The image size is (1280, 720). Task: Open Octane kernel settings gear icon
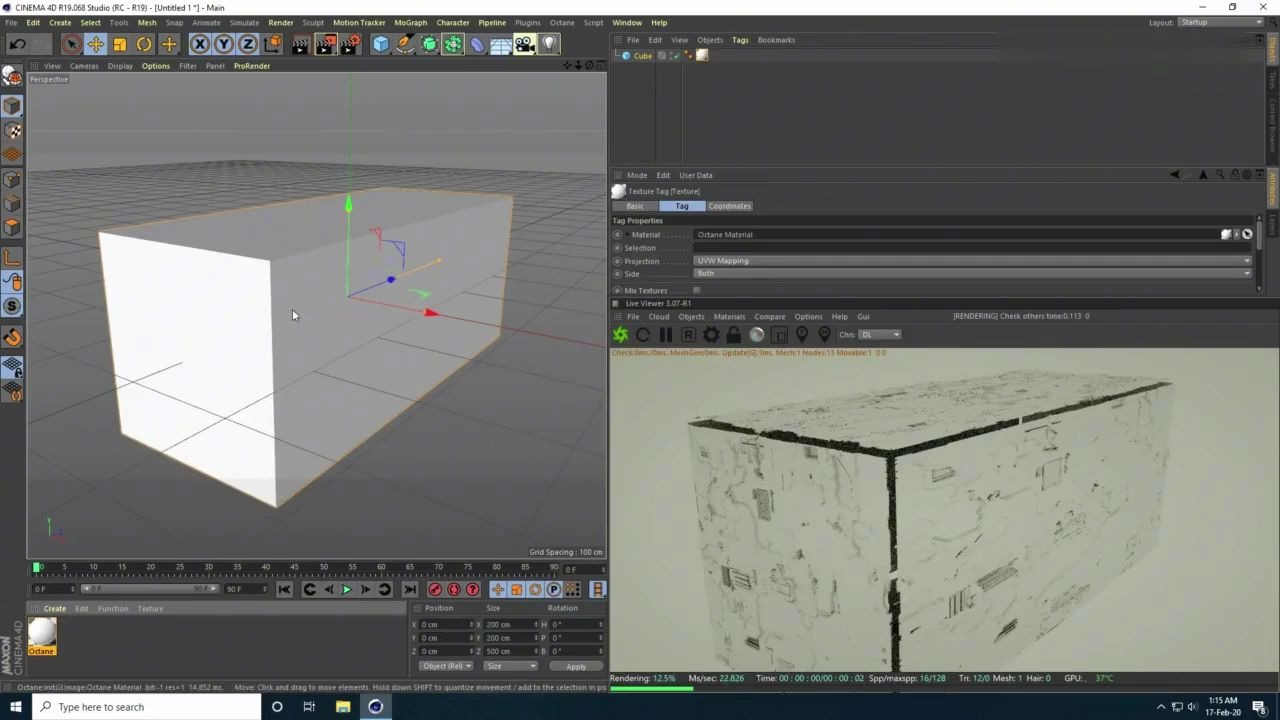pos(710,334)
